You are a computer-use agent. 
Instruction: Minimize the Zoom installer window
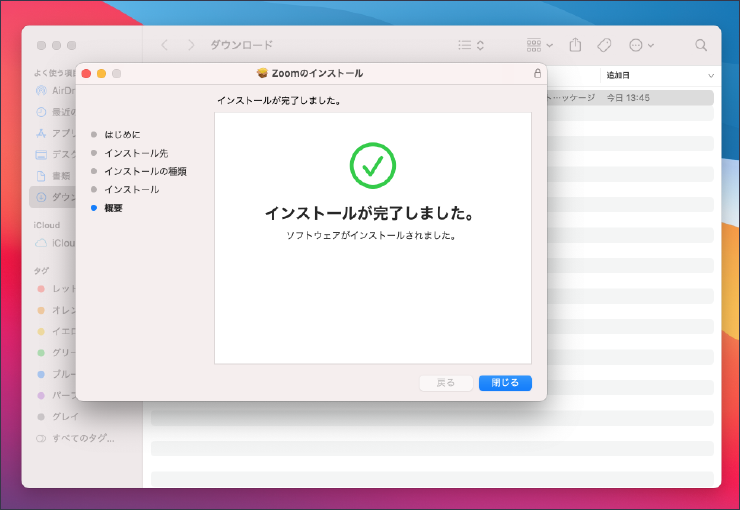(101, 74)
